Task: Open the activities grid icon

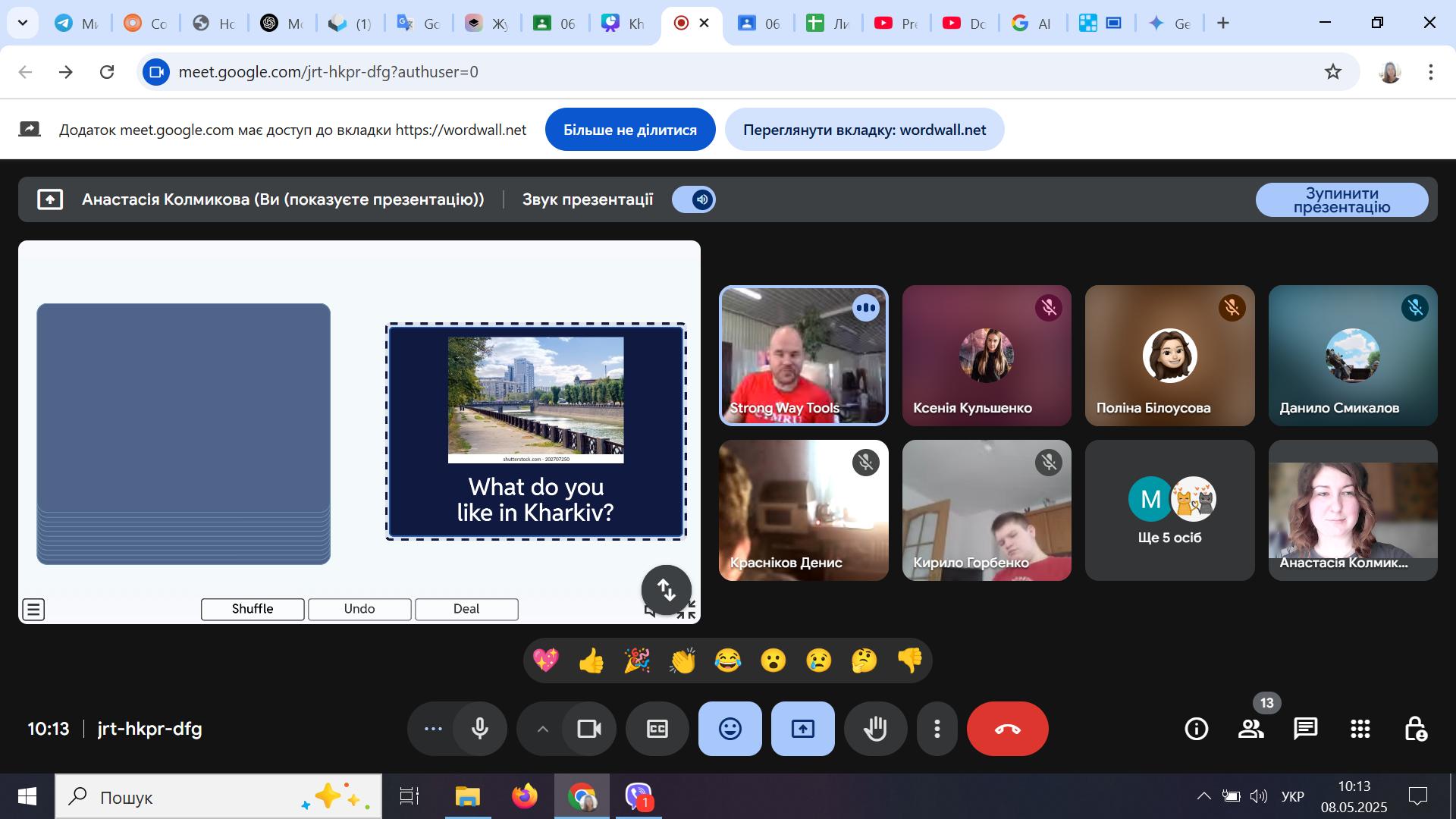Action: point(1360,729)
